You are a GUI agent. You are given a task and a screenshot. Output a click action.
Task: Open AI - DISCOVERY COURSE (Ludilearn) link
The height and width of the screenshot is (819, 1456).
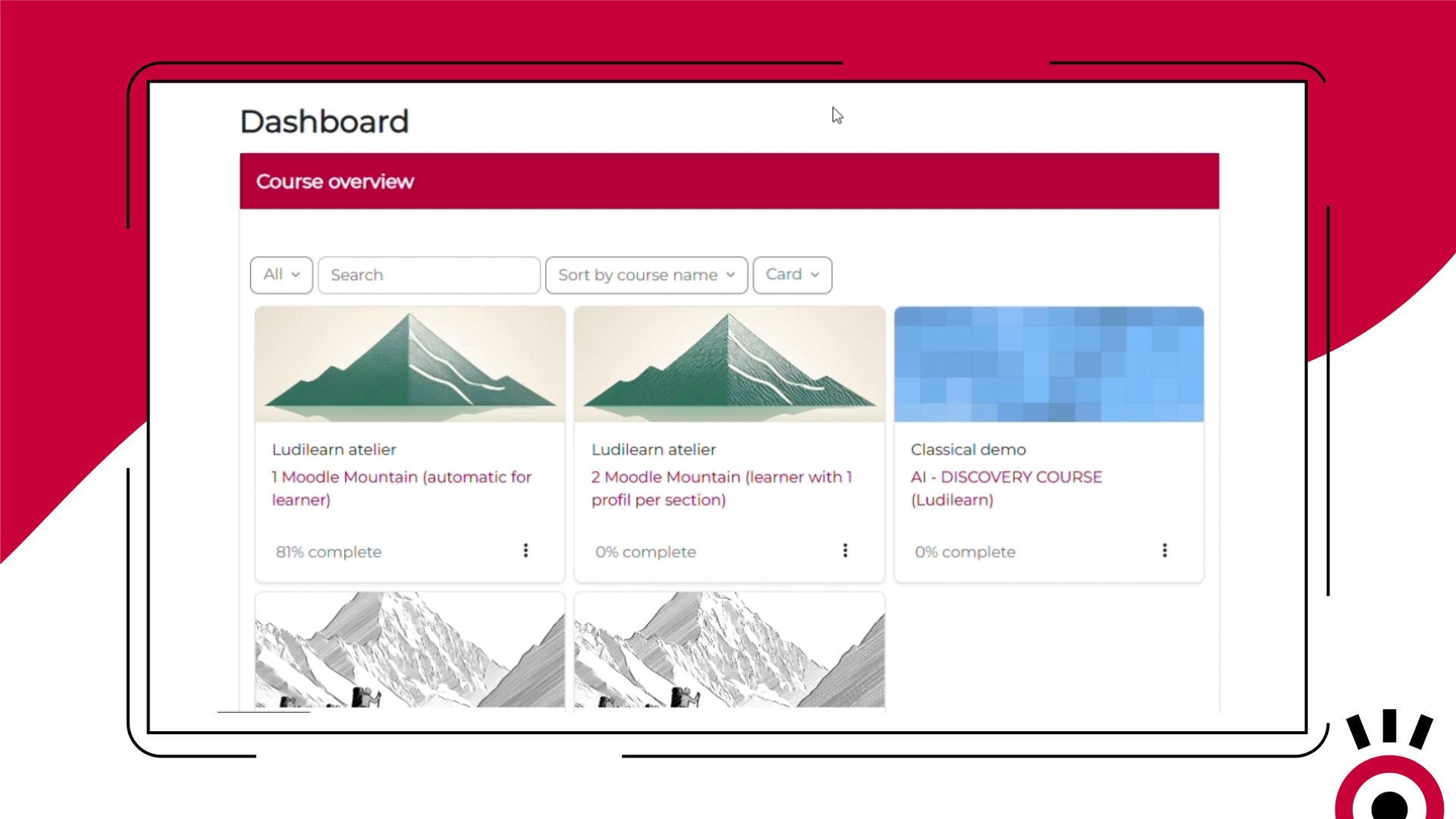tap(1006, 488)
